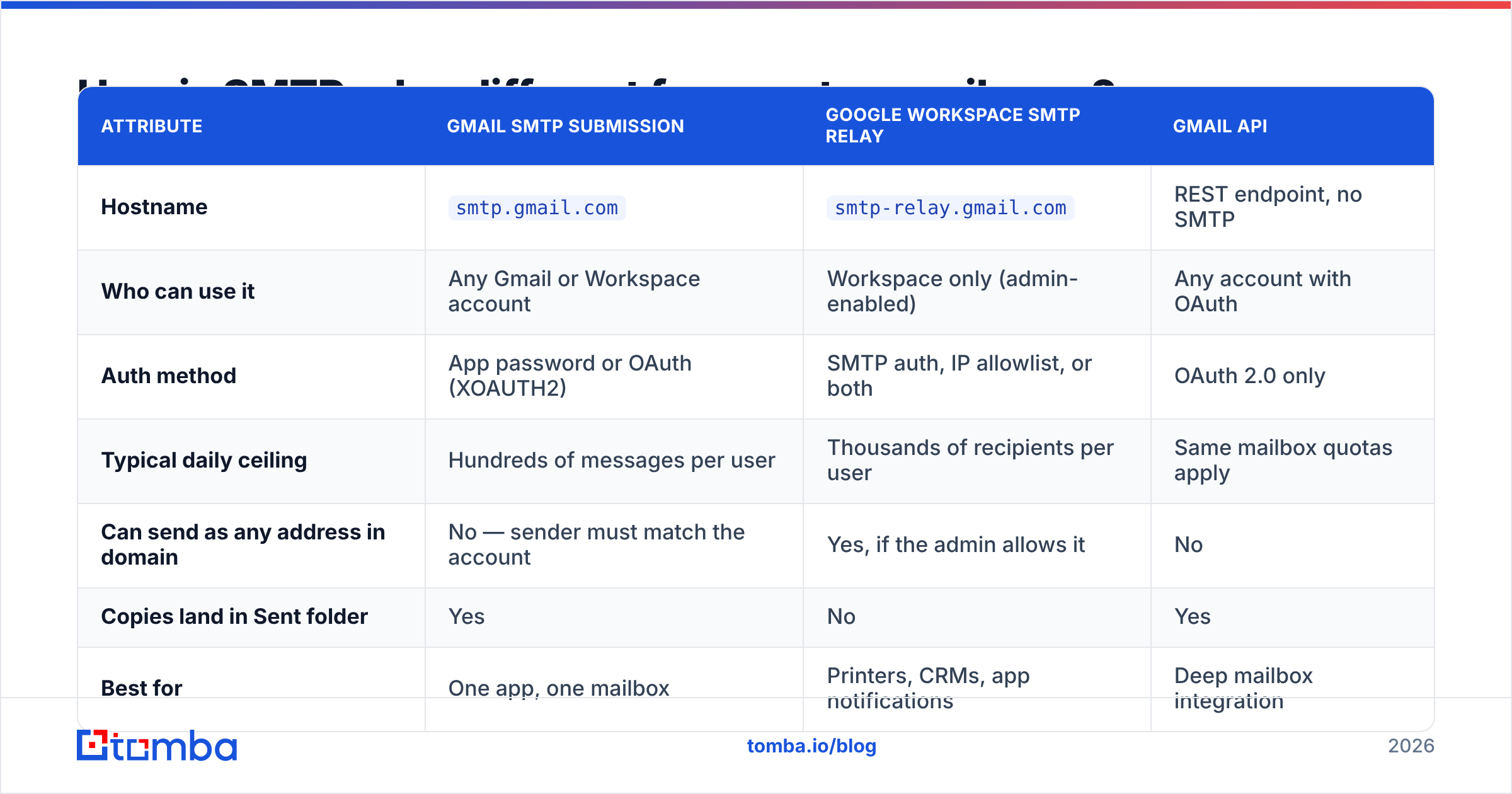1512x794 pixels.
Task: Click the 2026 year text
Action: [x=1411, y=746]
